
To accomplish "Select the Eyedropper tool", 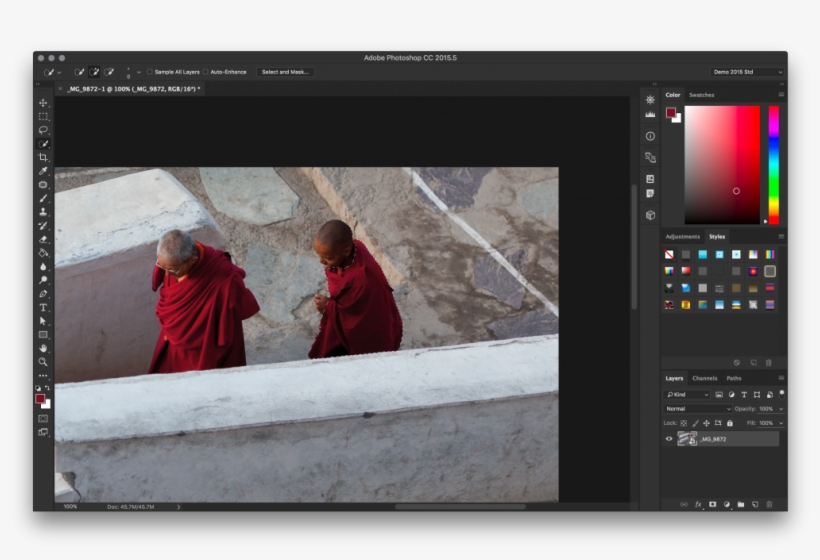I will pyautogui.click(x=43, y=171).
